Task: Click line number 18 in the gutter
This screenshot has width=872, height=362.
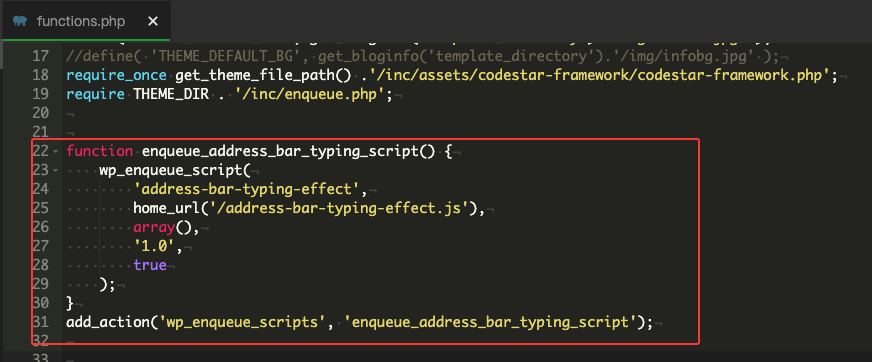Action: [41, 76]
